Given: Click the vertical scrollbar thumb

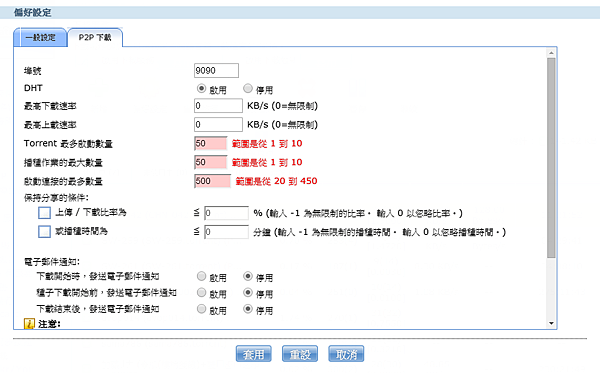Looking at the screenshot, I should 551,158.
